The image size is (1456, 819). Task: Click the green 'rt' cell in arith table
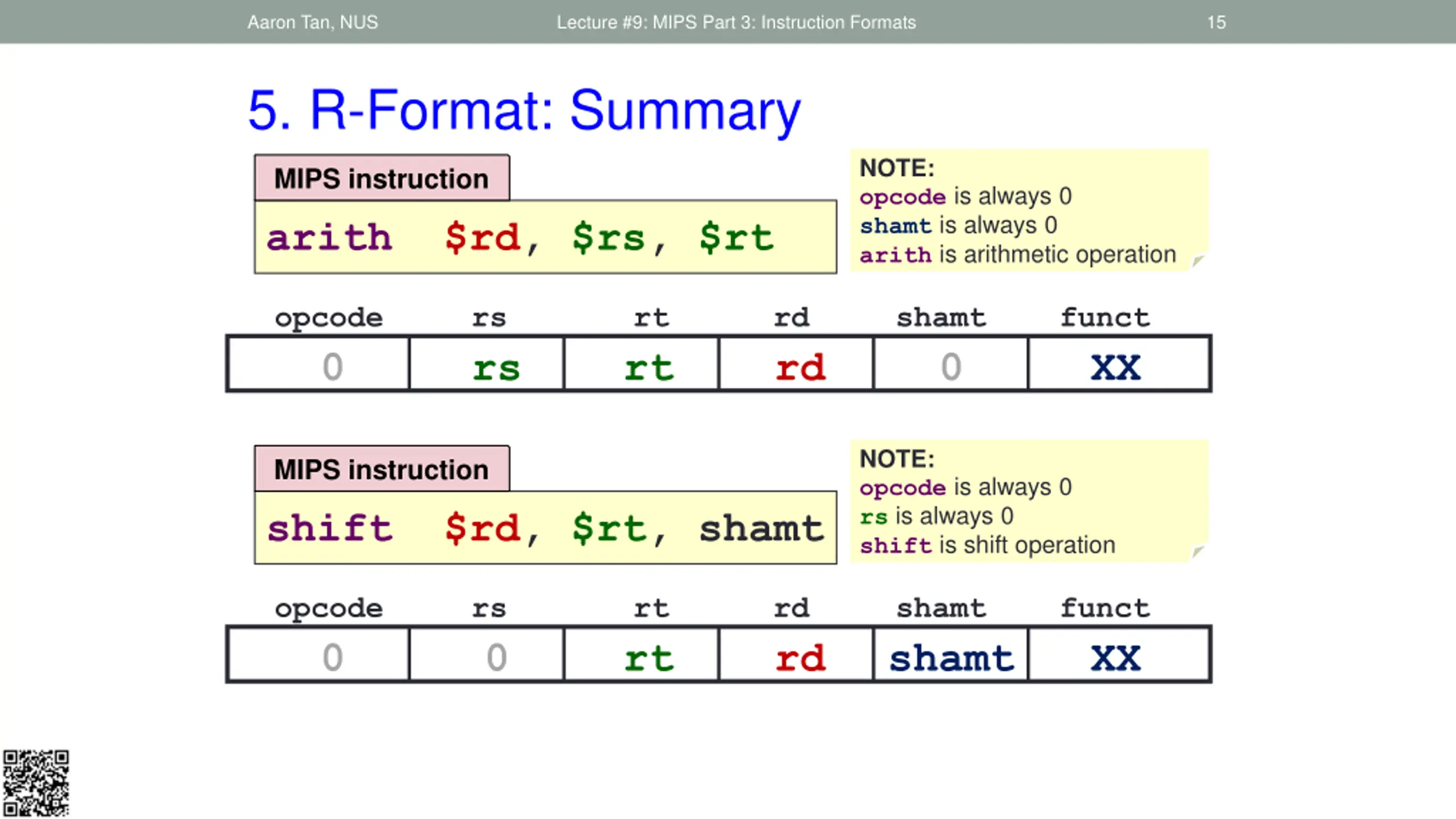[642, 364]
